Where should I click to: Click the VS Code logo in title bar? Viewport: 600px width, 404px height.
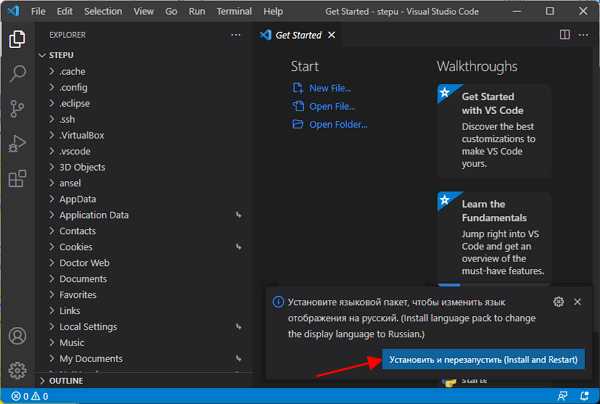point(14,11)
